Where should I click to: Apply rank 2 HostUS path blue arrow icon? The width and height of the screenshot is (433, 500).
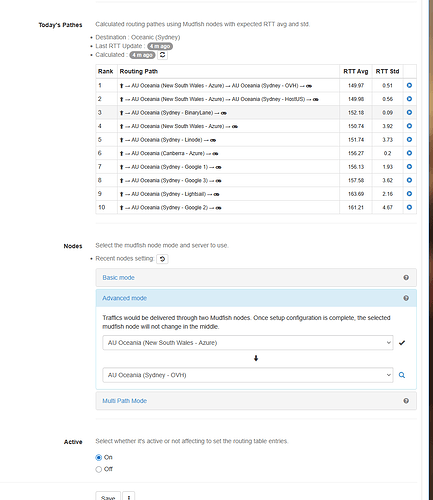click(x=409, y=99)
